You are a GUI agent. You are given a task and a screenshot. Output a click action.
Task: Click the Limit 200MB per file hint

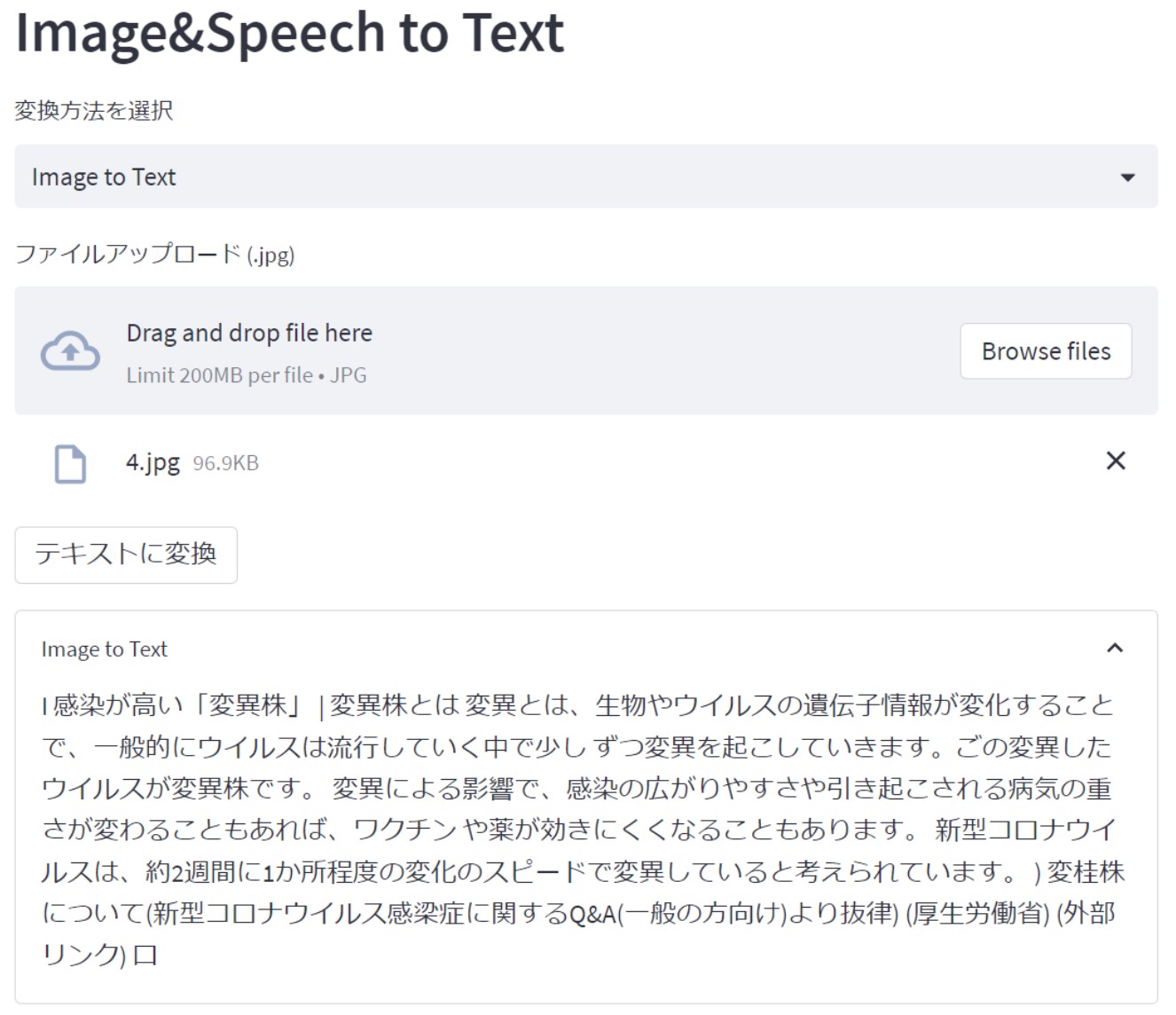(x=246, y=375)
